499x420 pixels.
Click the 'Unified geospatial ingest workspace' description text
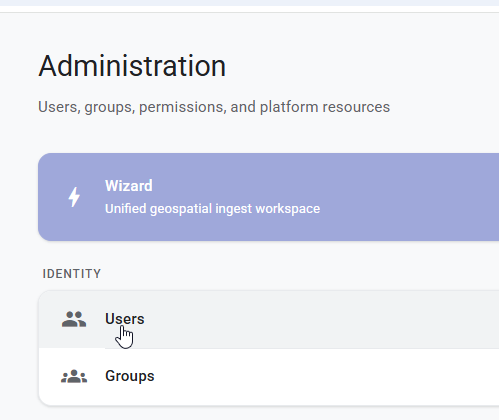[212, 209]
